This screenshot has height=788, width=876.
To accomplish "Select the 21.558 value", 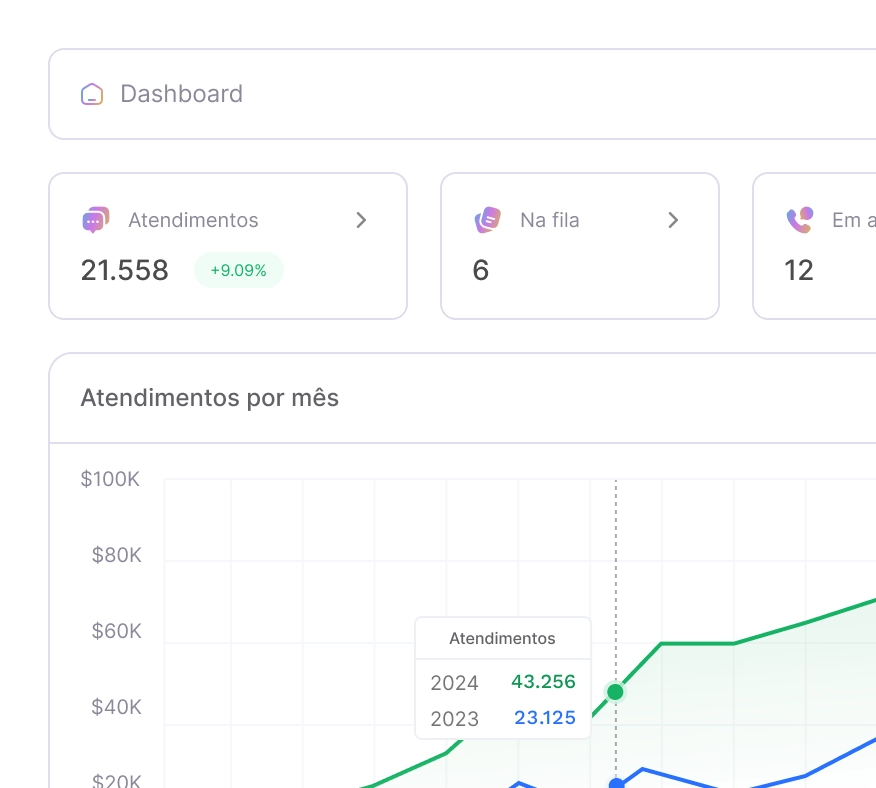I will [125, 270].
